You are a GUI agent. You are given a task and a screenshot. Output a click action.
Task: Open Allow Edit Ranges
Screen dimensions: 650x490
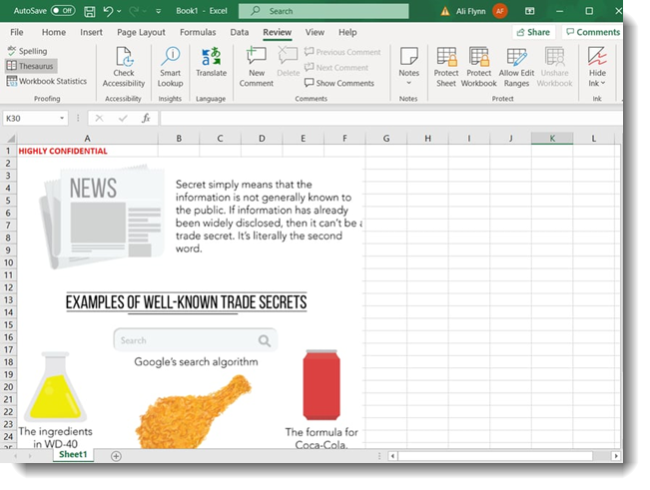point(516,65)
